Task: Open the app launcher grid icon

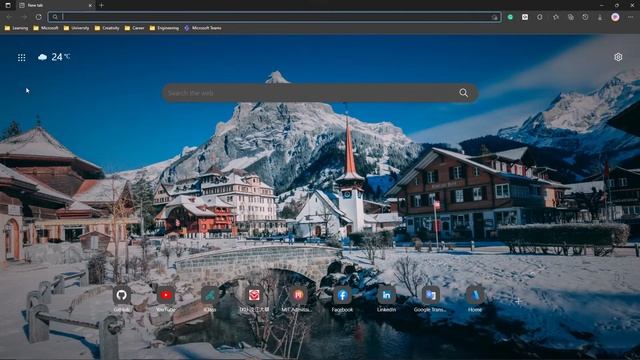Action: click(22, 58)
